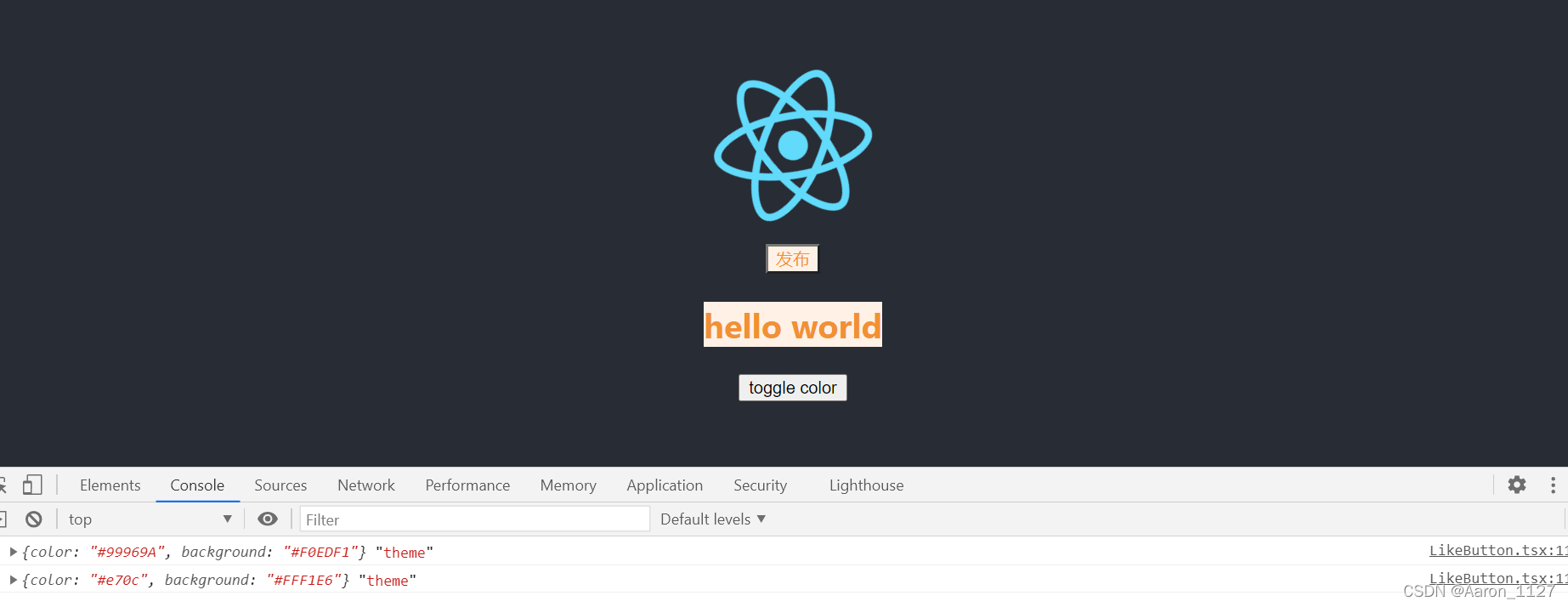Click into the console Filter field
This screenshot has width=1568, height=607.
[x=475, y=519]
